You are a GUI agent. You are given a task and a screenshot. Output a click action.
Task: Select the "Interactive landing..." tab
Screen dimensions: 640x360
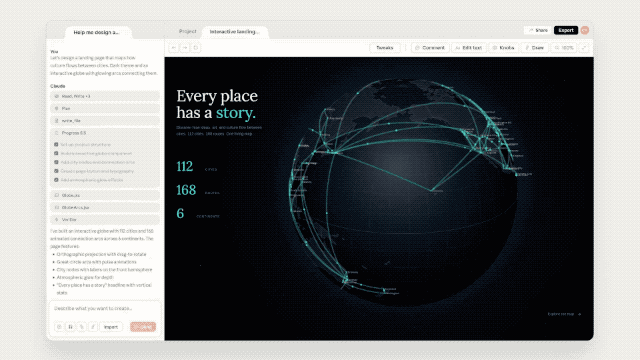coord(235,32)
